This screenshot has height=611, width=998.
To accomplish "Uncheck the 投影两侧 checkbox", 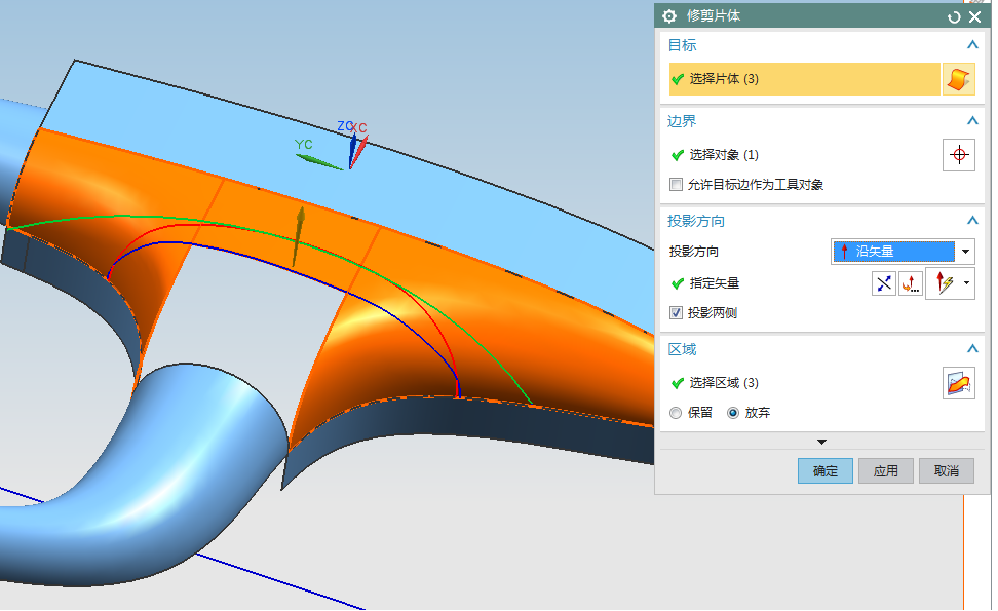I will (x=677, y=313).
